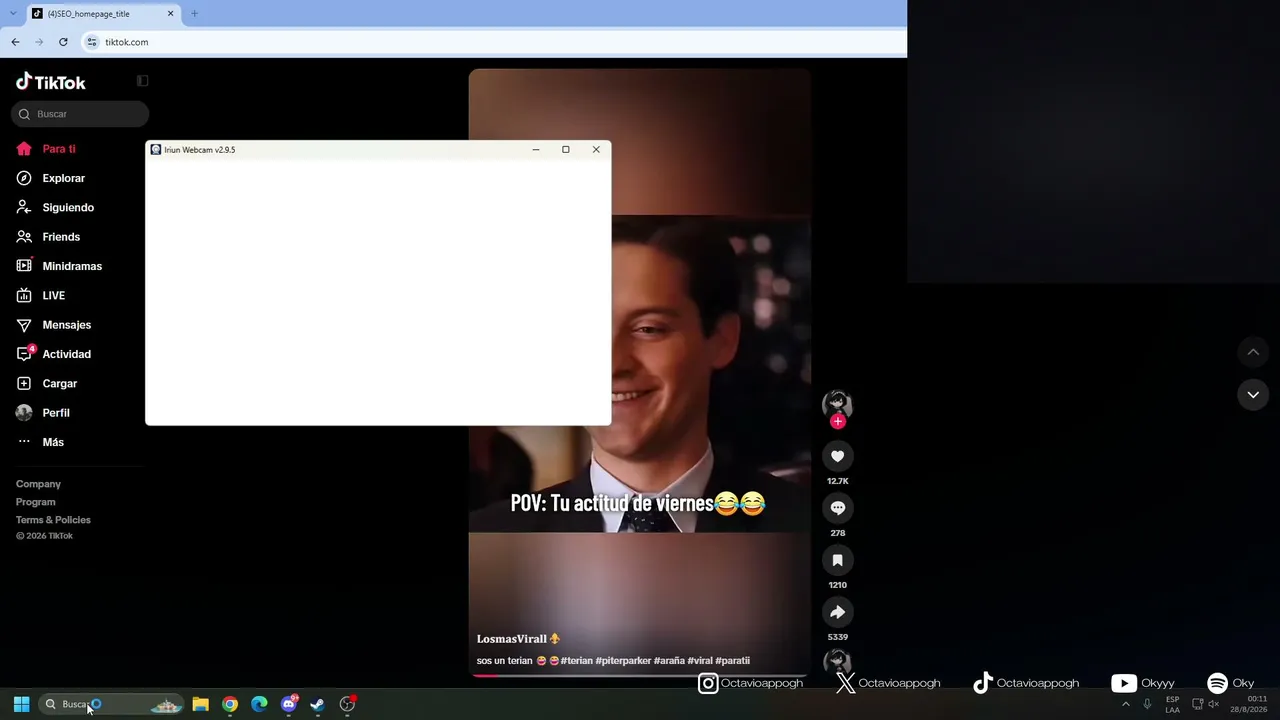Open the Chrome tab search dropdown
This screenshot has height=720, width=1280.
(12, 14)
